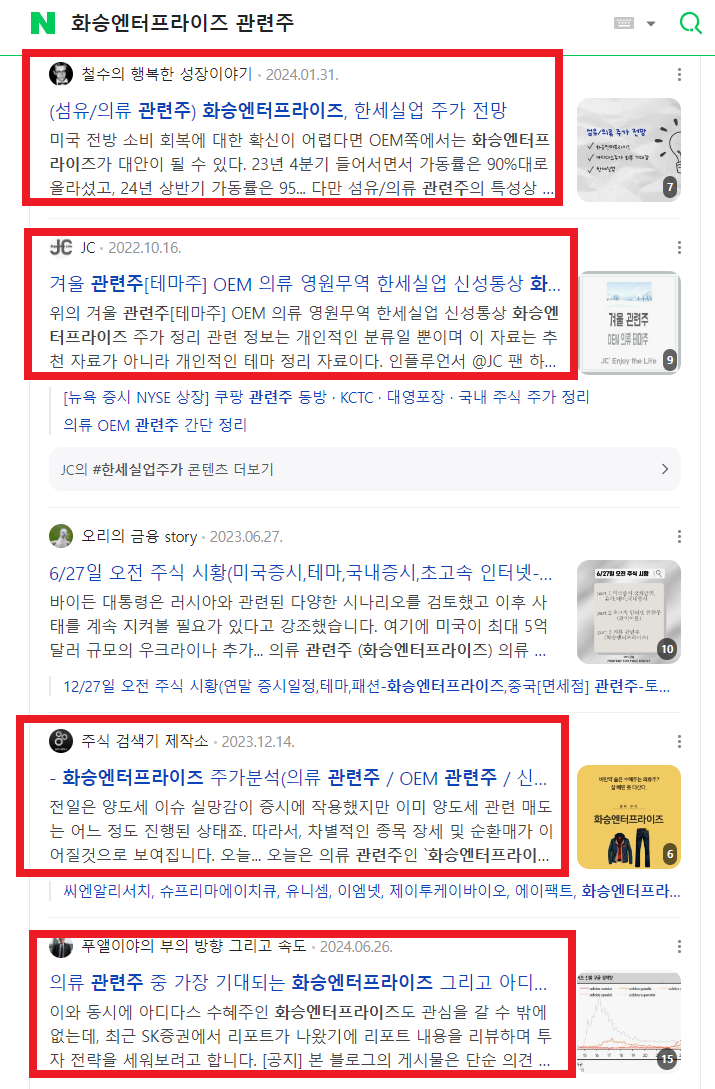715x1089 pixels.
Task: Open three-dot menu for 오리의 금융 story post
Action: coord(679,536)
